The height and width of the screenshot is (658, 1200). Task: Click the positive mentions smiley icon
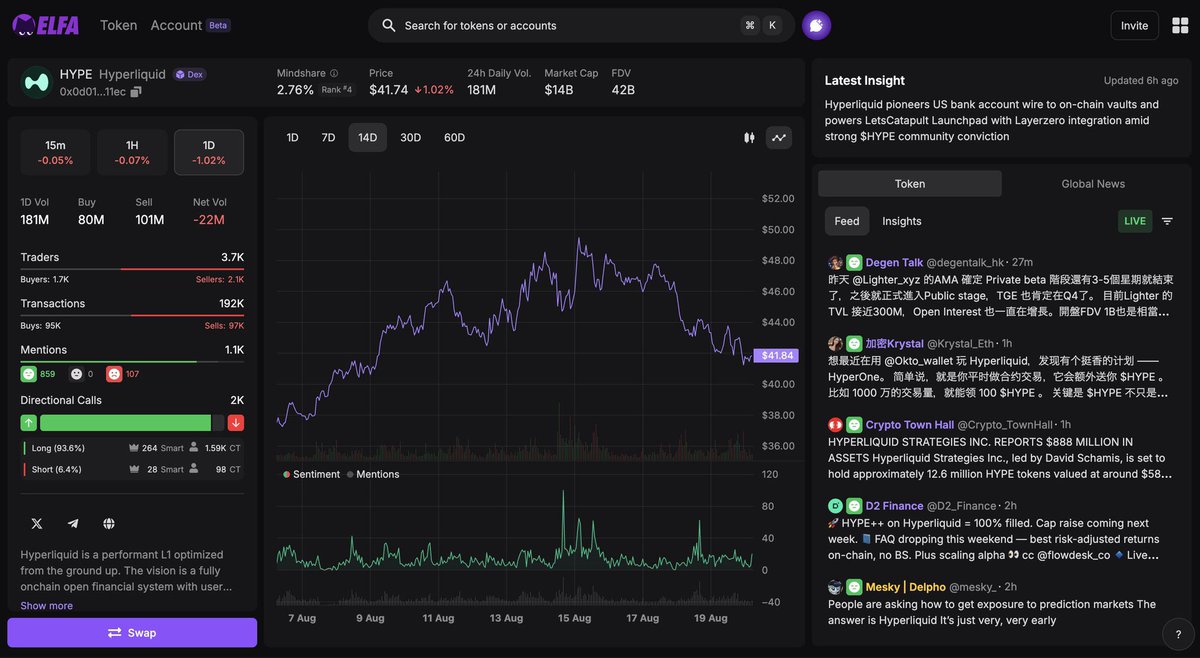[x=28, y=374]
